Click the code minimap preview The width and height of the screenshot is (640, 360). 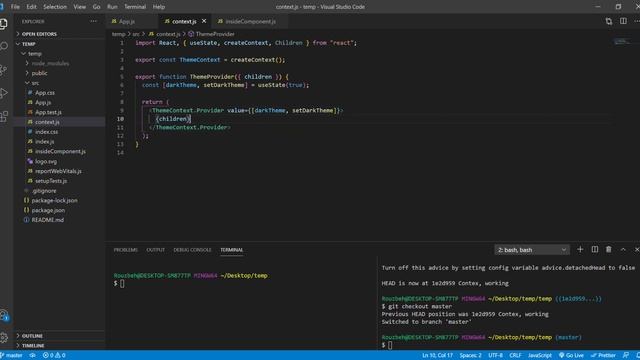pyautogui.click(x=622, y=41)
